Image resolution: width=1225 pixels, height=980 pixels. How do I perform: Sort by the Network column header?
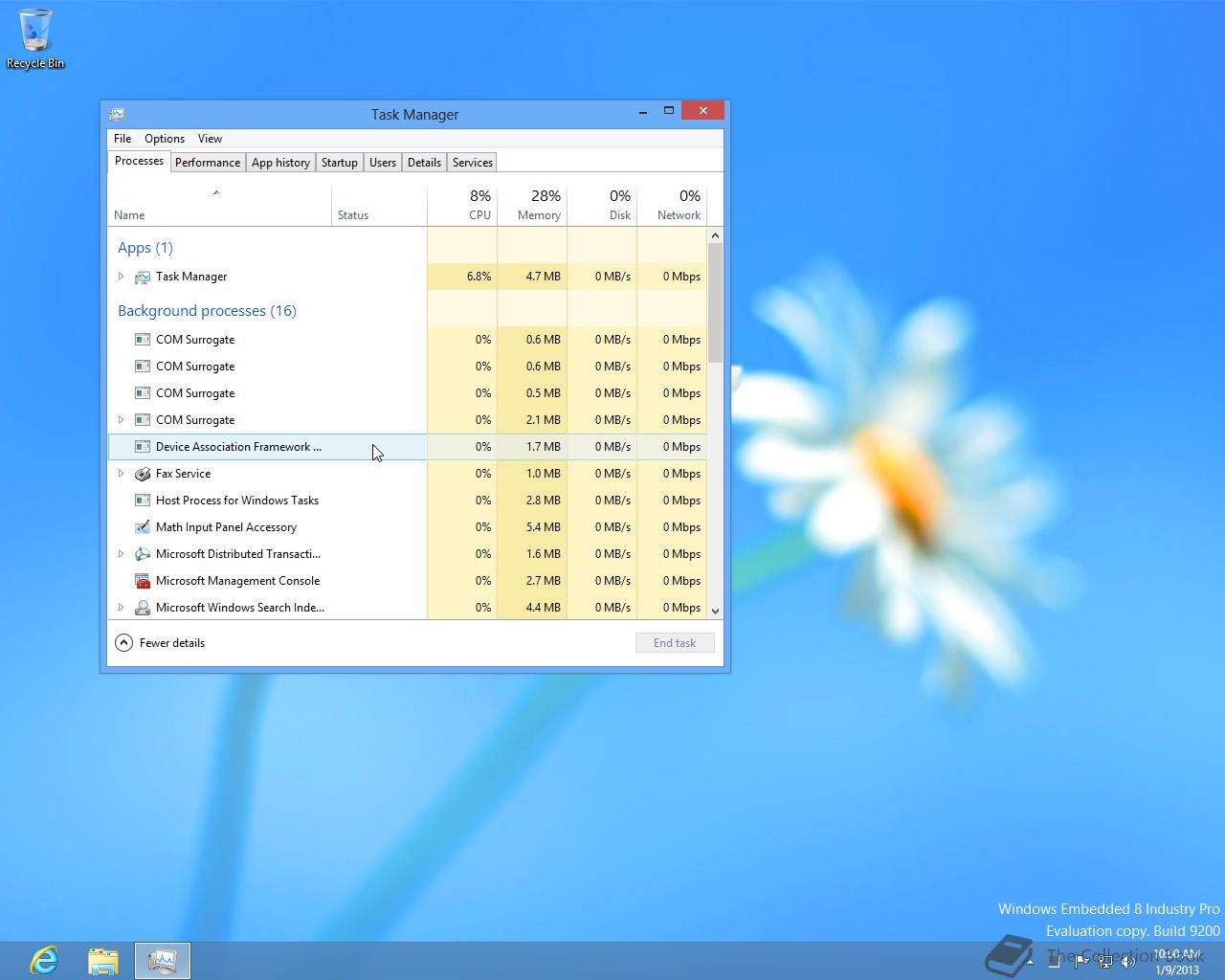(672, 206)
